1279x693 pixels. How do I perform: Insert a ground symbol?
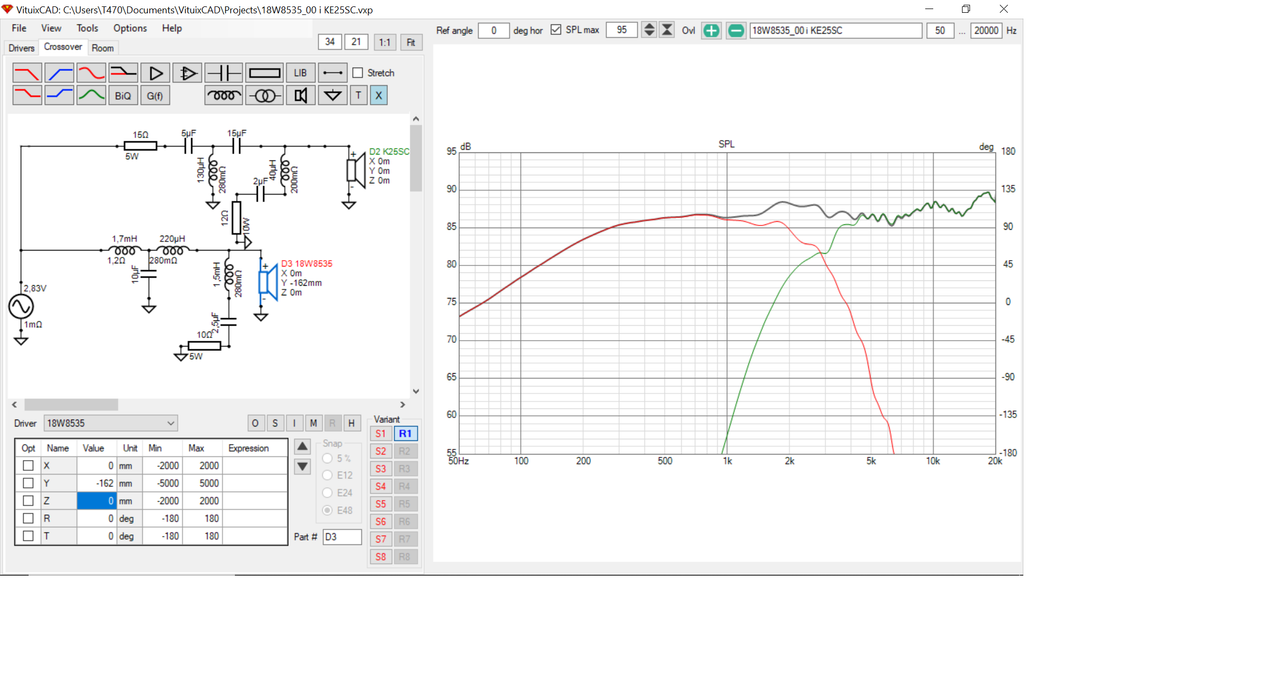pos(333,95)
